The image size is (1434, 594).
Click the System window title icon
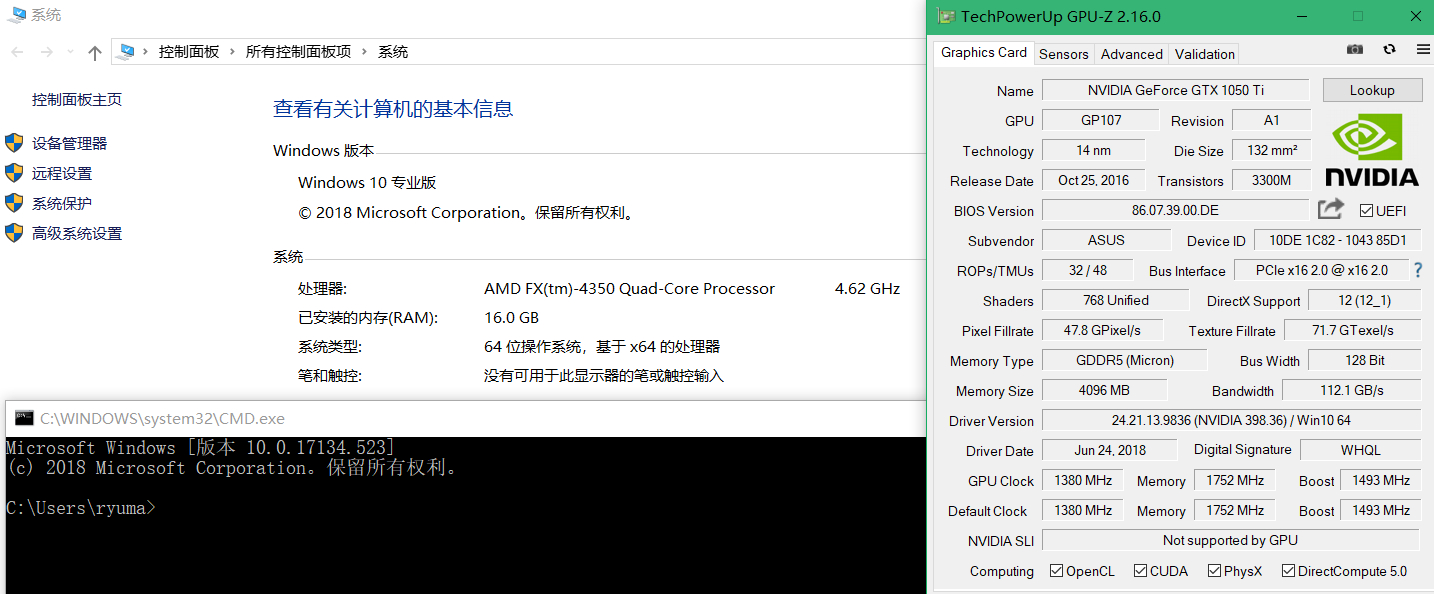tap(18, 15)
